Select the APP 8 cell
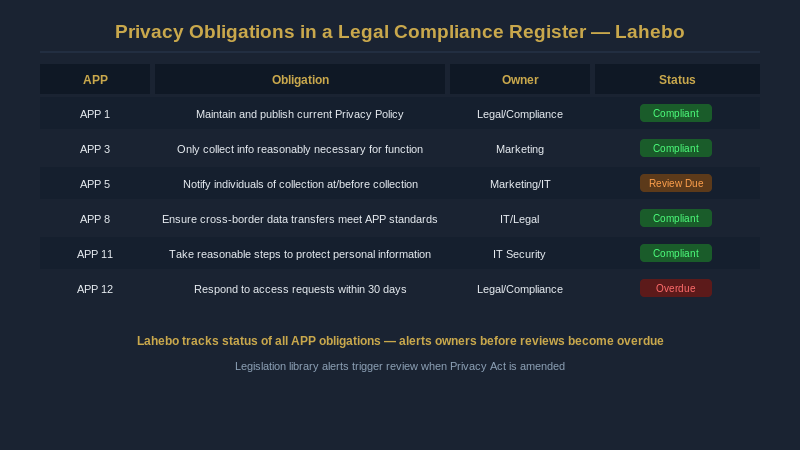Viewport: 800px width, 450px height. click(x=95, y=219)
